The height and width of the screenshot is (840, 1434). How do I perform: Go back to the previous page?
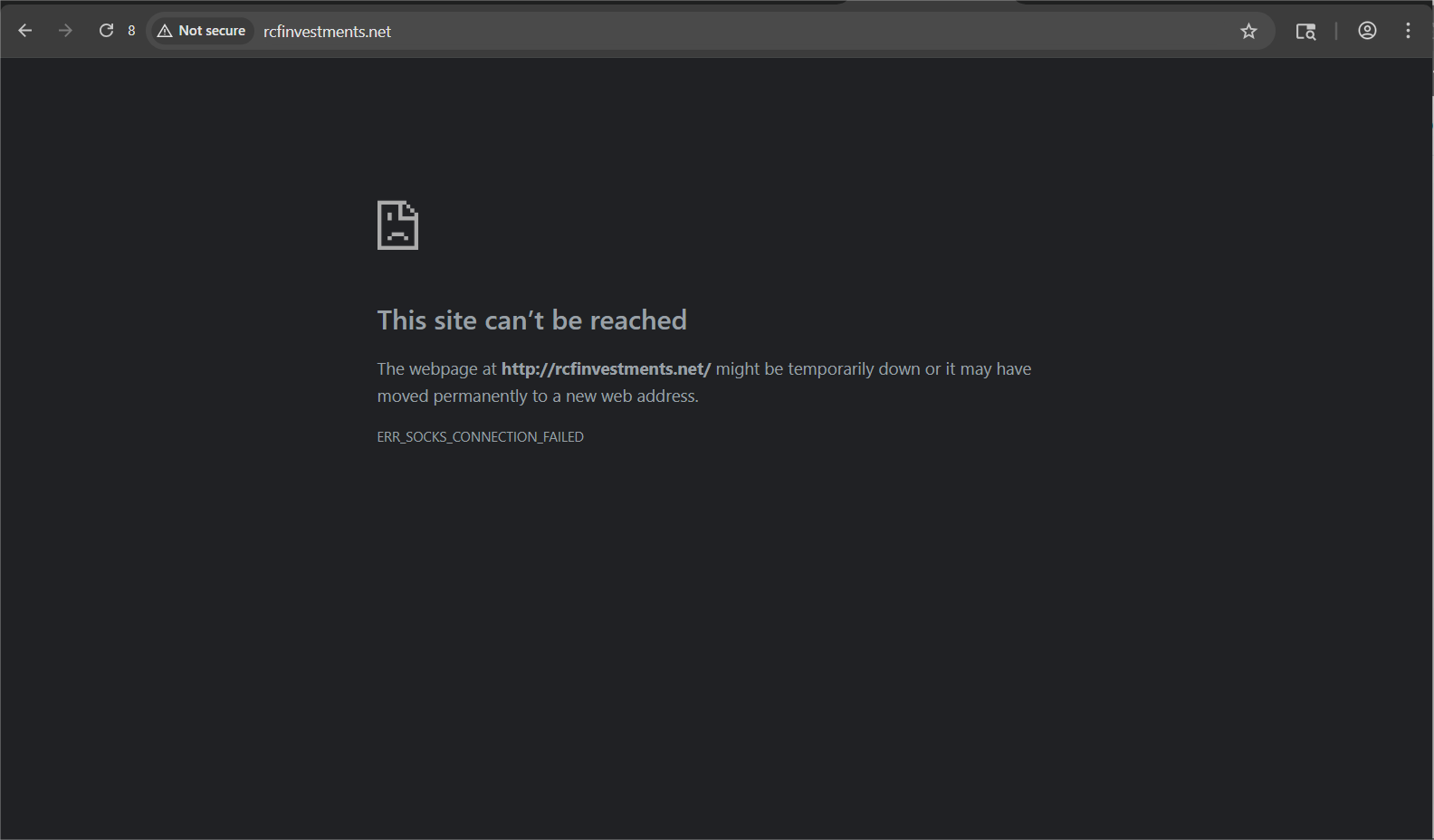25,31
